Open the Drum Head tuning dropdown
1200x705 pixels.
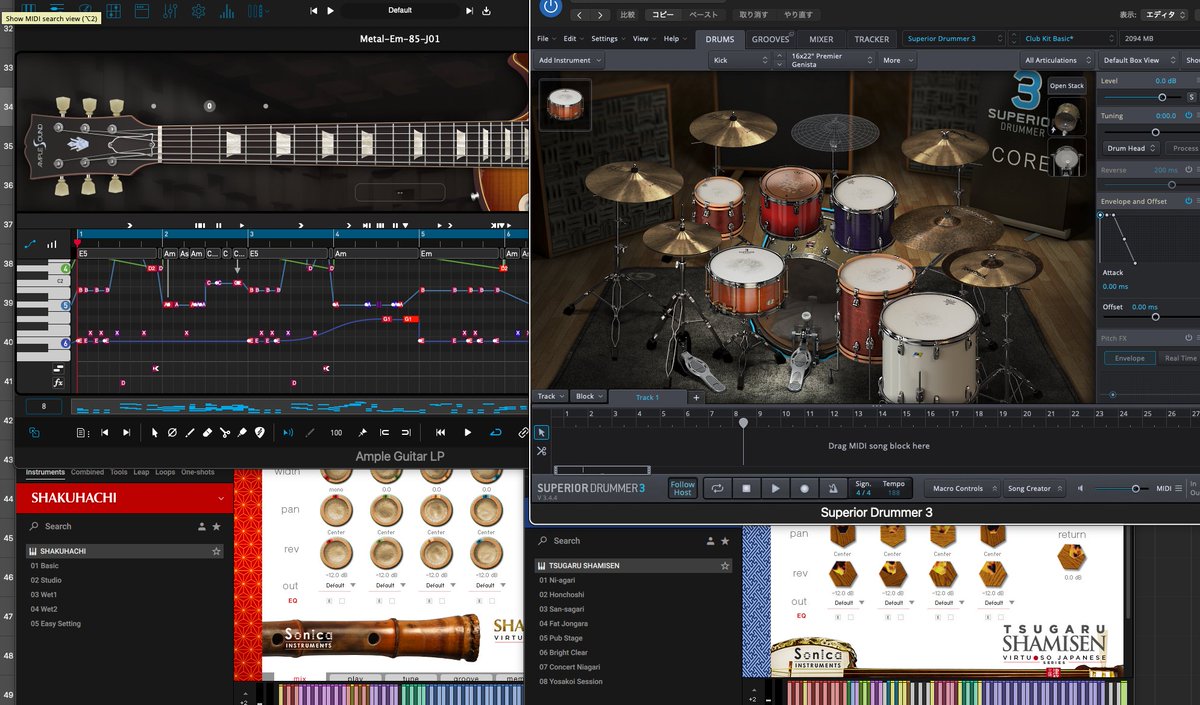click(x=1130, y=148)
